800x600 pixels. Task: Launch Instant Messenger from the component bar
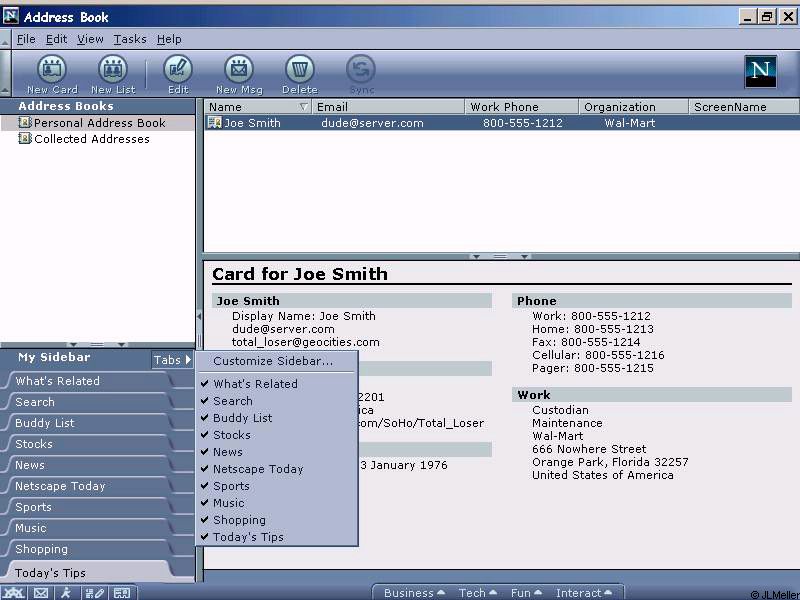(x=66, y=592)
